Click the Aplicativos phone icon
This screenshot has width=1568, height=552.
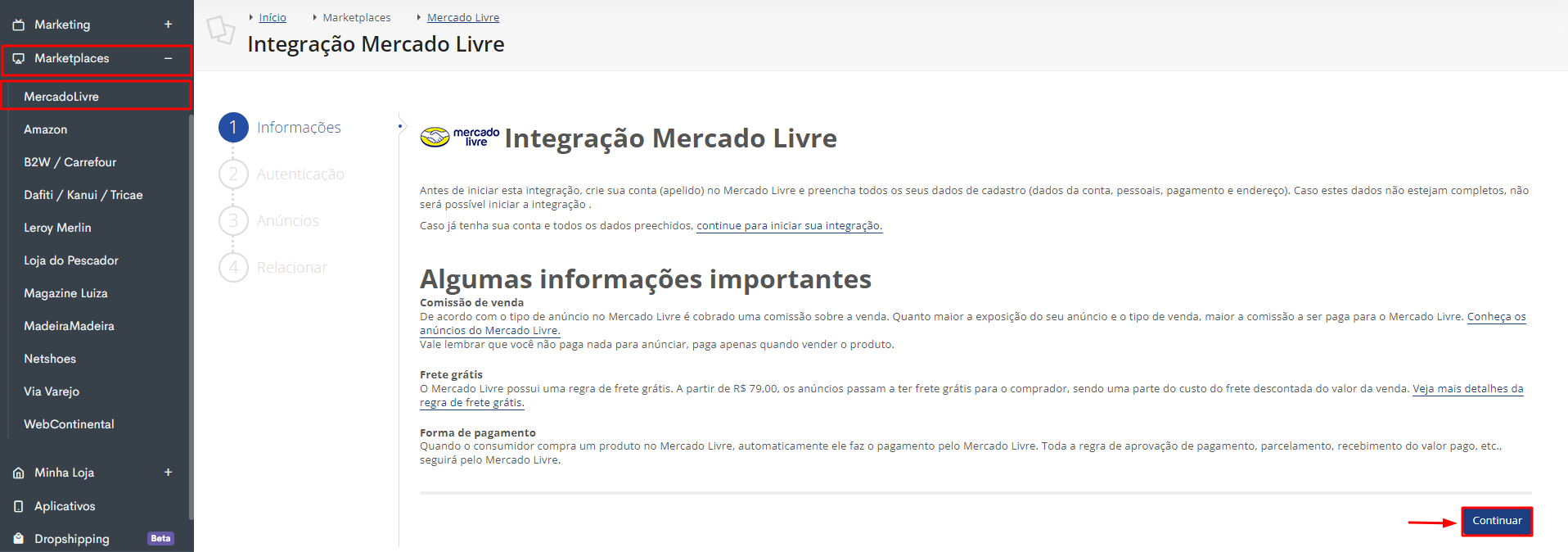[18, 506]
